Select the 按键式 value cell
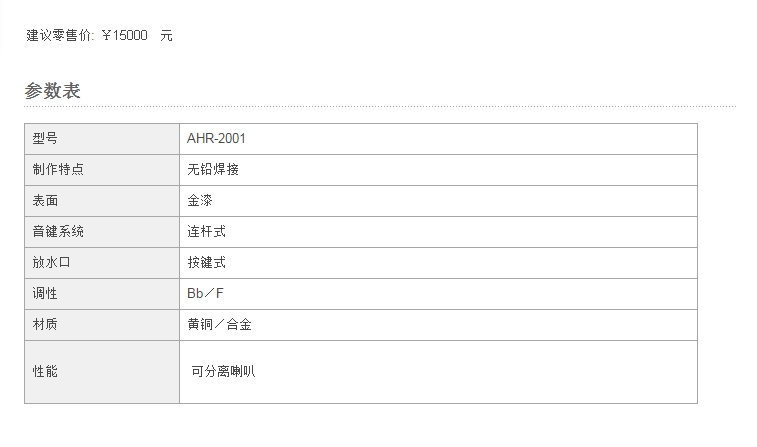Viewport: 757px width, 447px height. click(x=438, y=263)
